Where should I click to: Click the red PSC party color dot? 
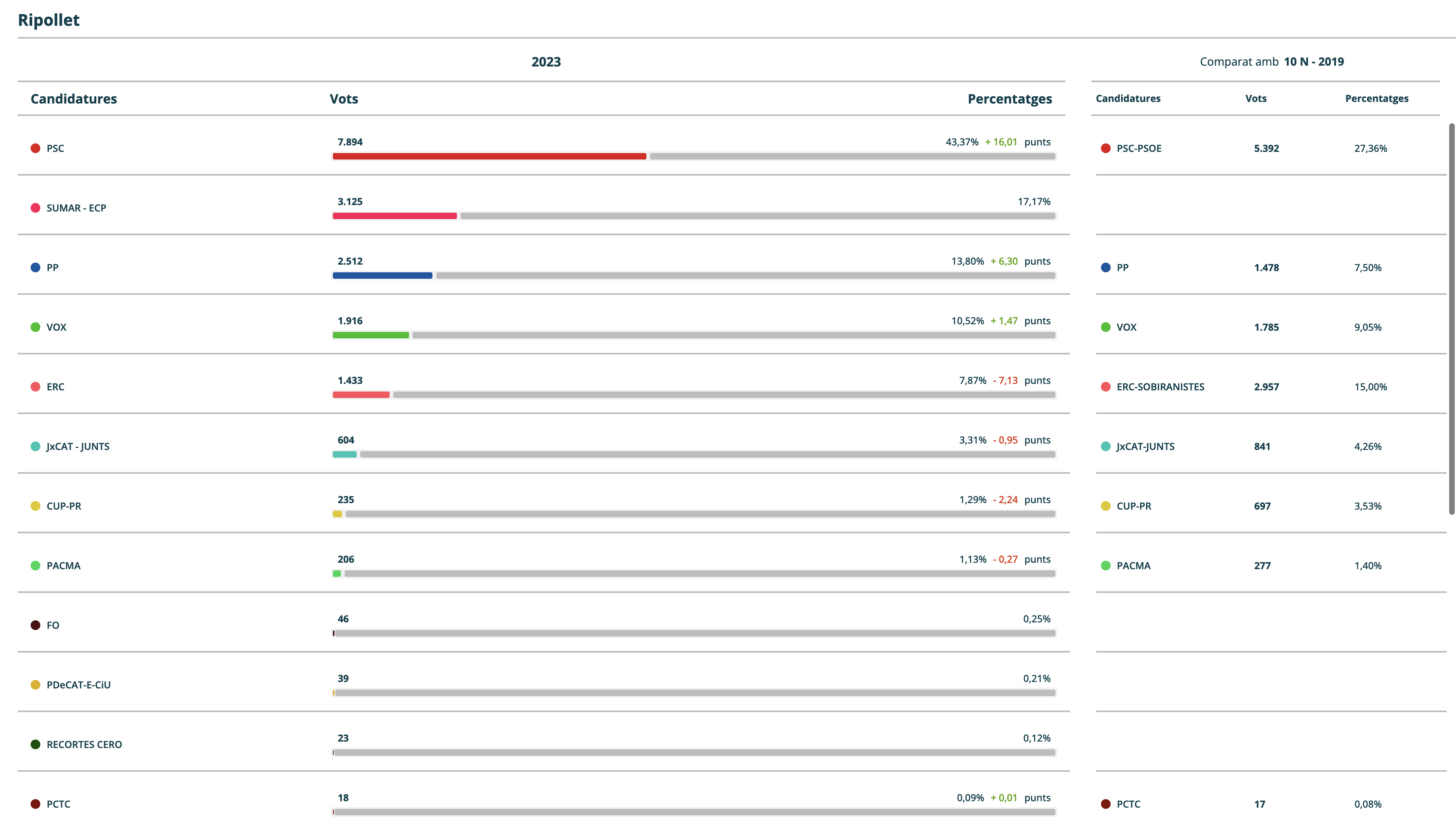click(35, 148)
